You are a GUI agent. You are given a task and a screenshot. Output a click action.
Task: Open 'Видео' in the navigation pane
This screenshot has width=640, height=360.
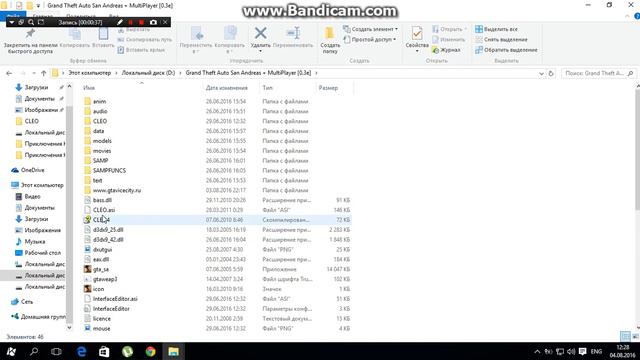tap(32, 196)
